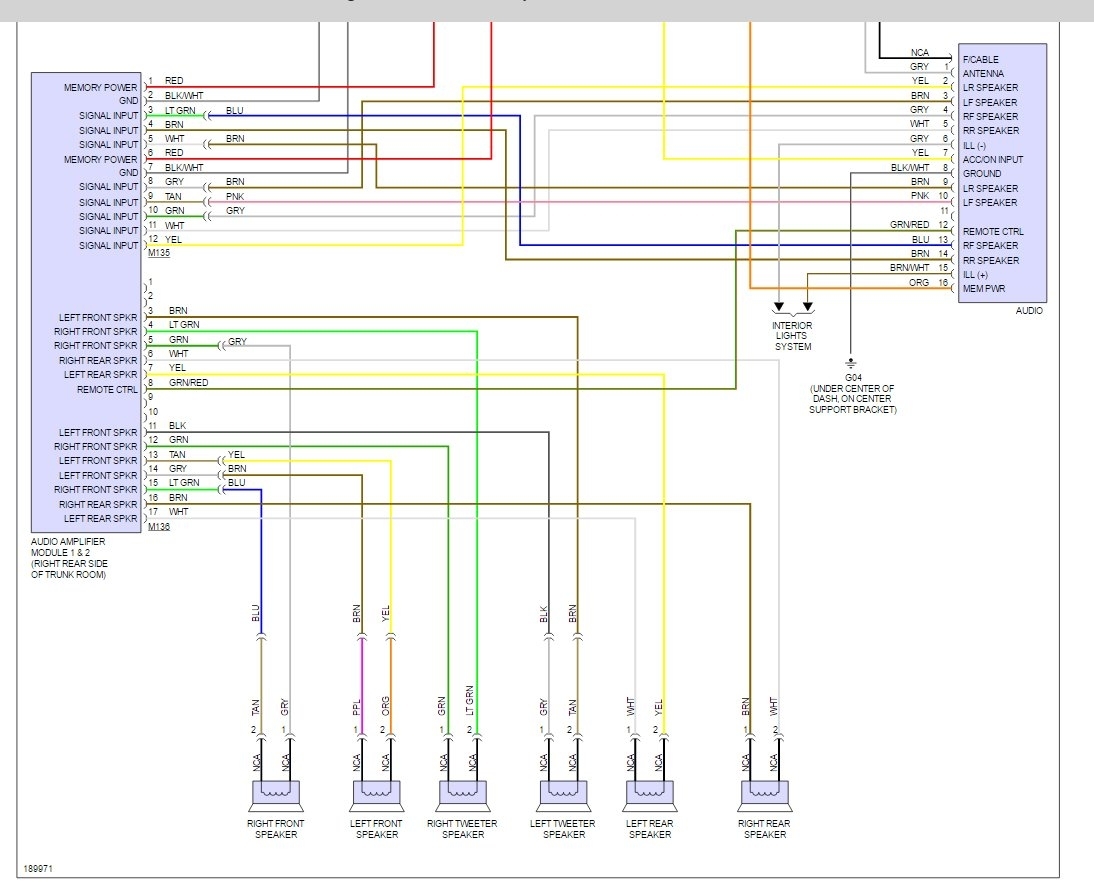
Task: Select the ILL (+) terminal label
Action: coord(975,274)
